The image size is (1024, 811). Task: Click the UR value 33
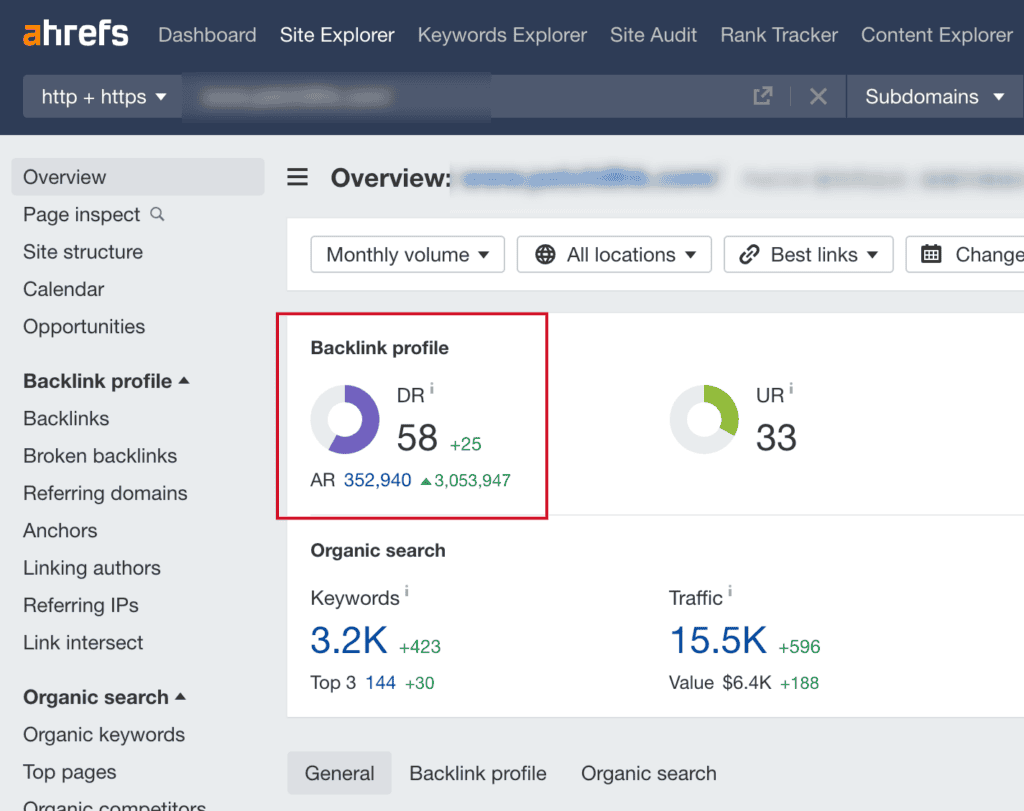pyautogui.click(x=776, y=437)
